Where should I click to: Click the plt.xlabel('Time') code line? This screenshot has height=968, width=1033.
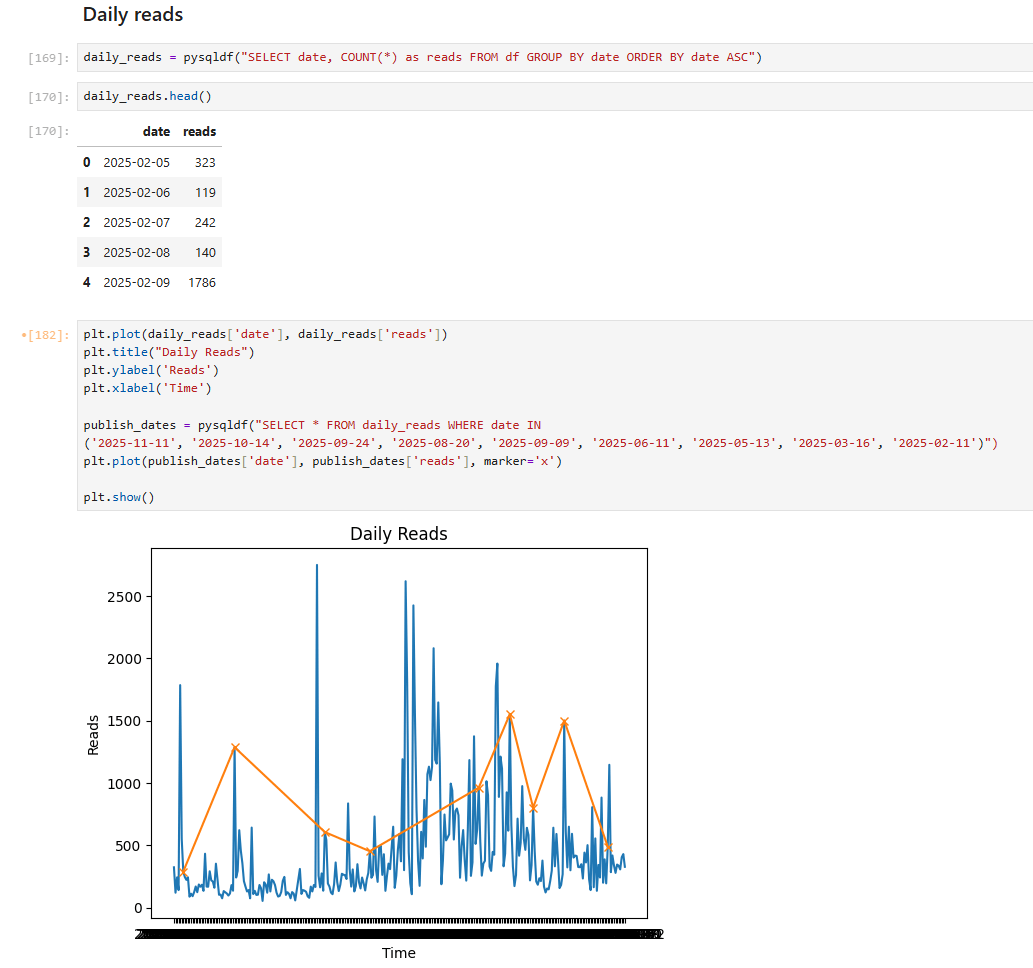click(x=147, y=388)
